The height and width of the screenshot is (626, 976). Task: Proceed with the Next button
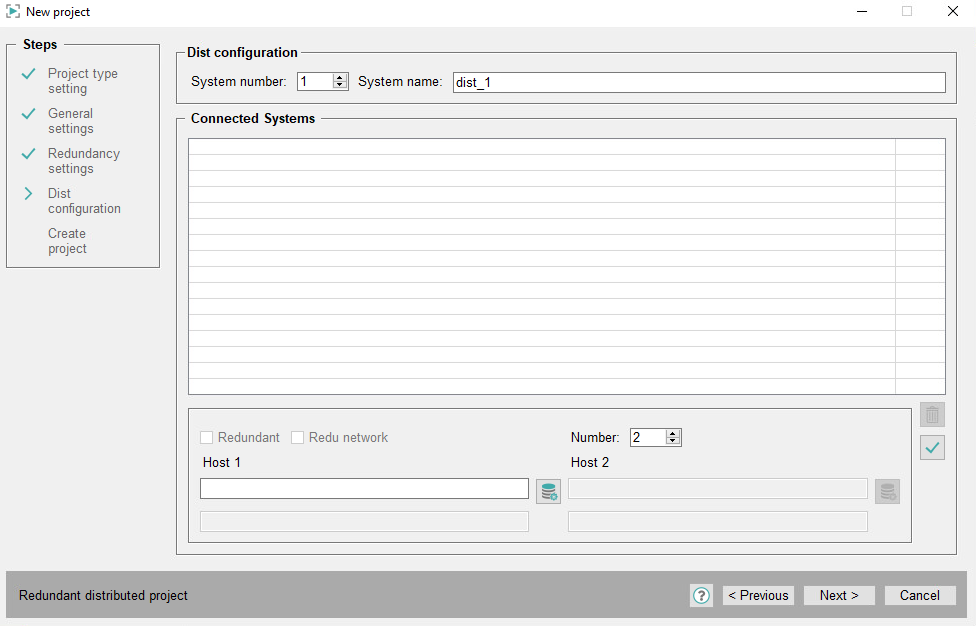(839, 595)
